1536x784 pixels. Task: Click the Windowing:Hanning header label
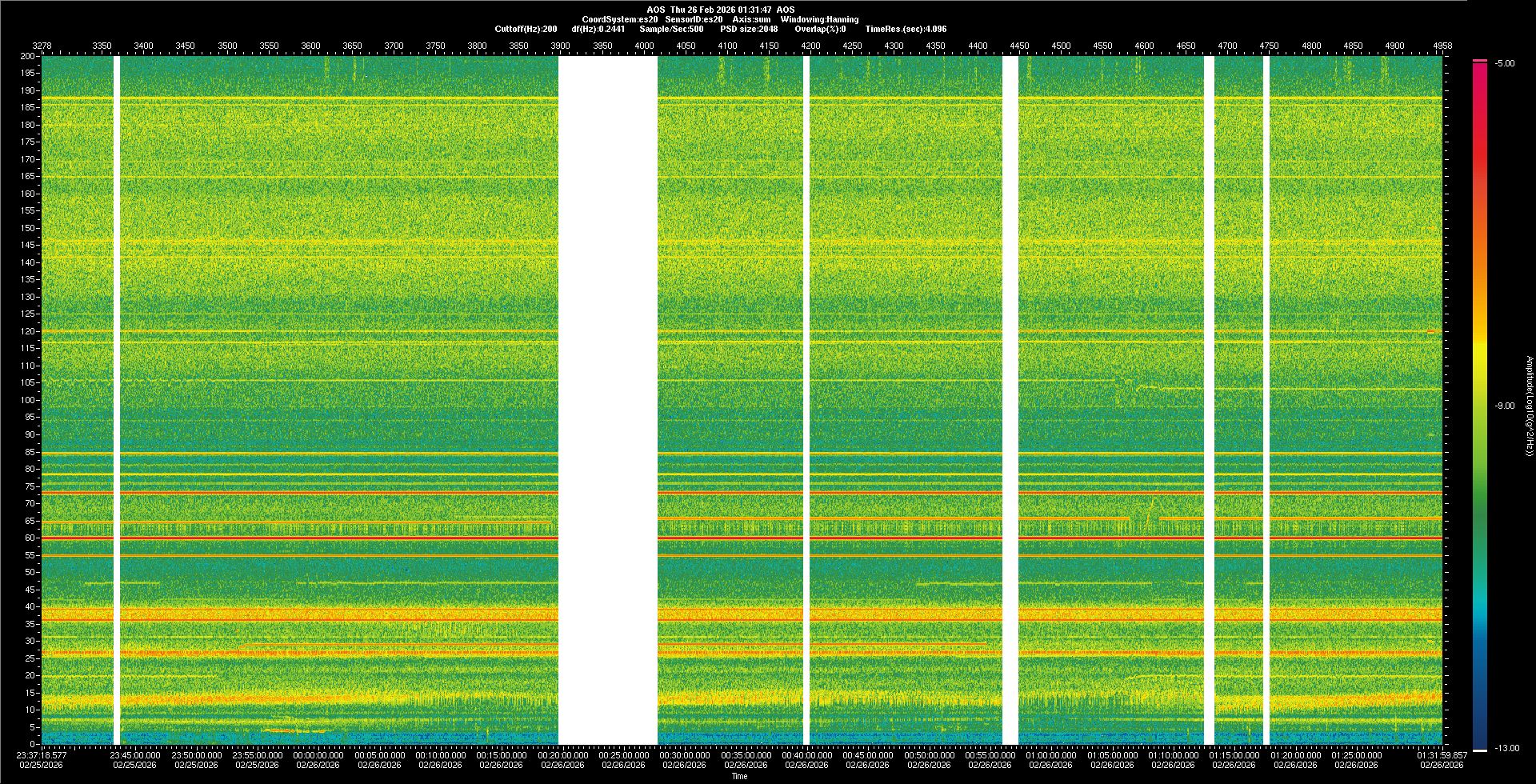point(819,19)
